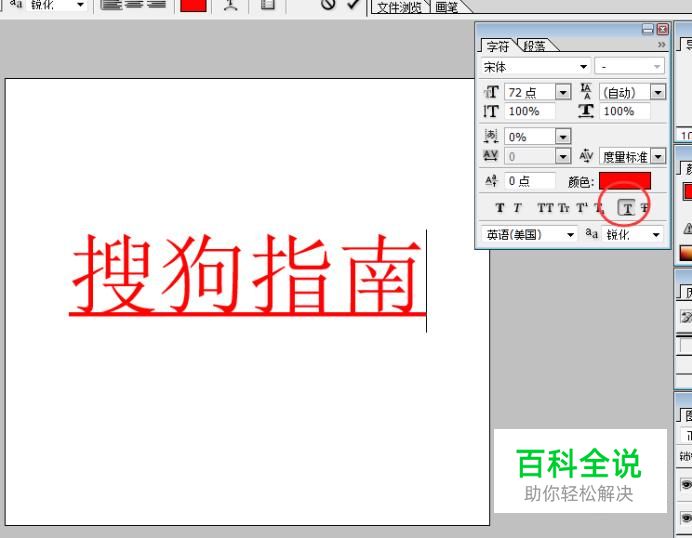Click red text color swatch in options bar

pos(193,5)
